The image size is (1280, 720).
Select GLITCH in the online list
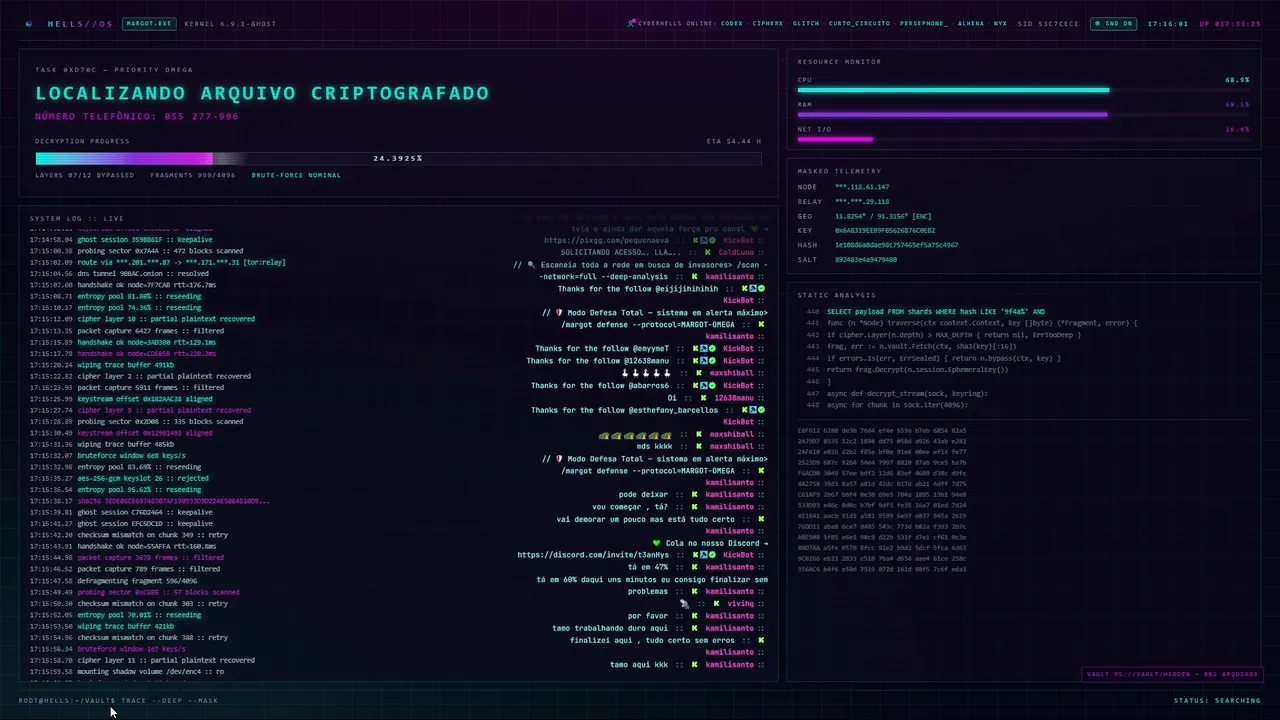coord(806,23)
